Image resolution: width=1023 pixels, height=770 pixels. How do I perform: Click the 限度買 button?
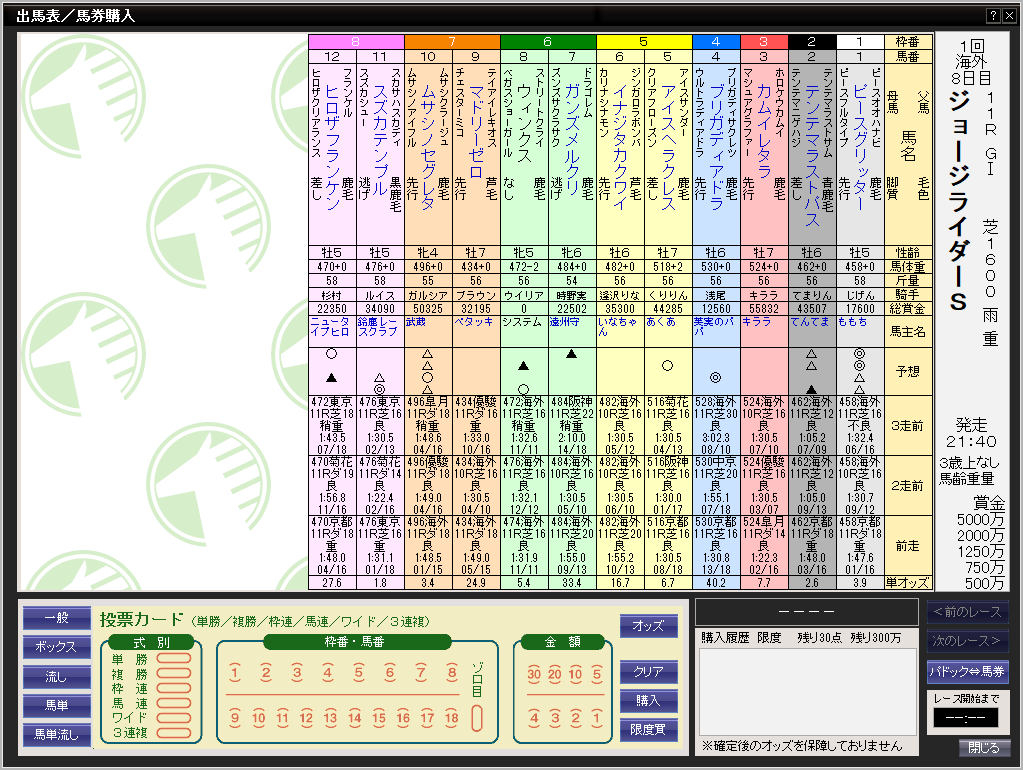pos(649,730)
